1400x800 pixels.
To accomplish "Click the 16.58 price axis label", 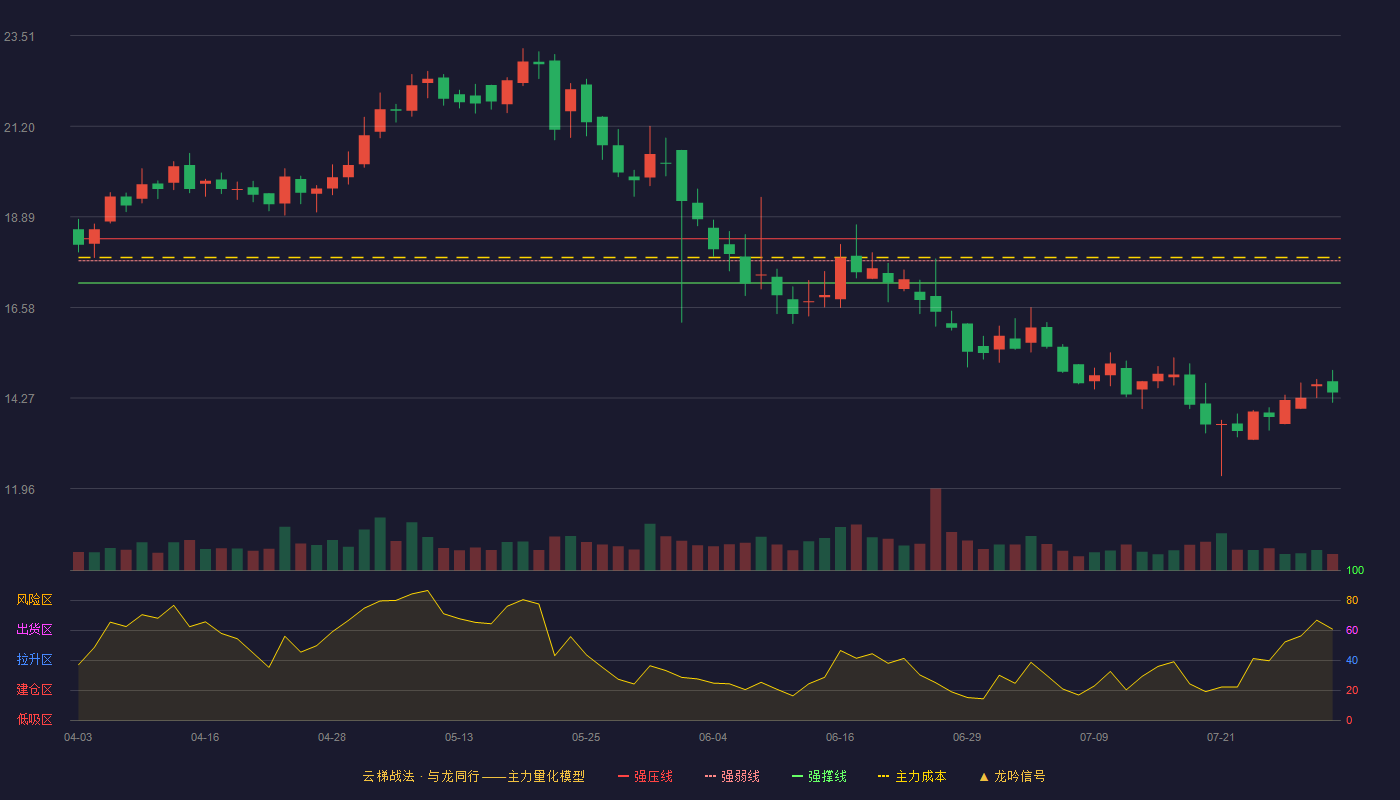I will pyautogui.click(x=19, y=309).
